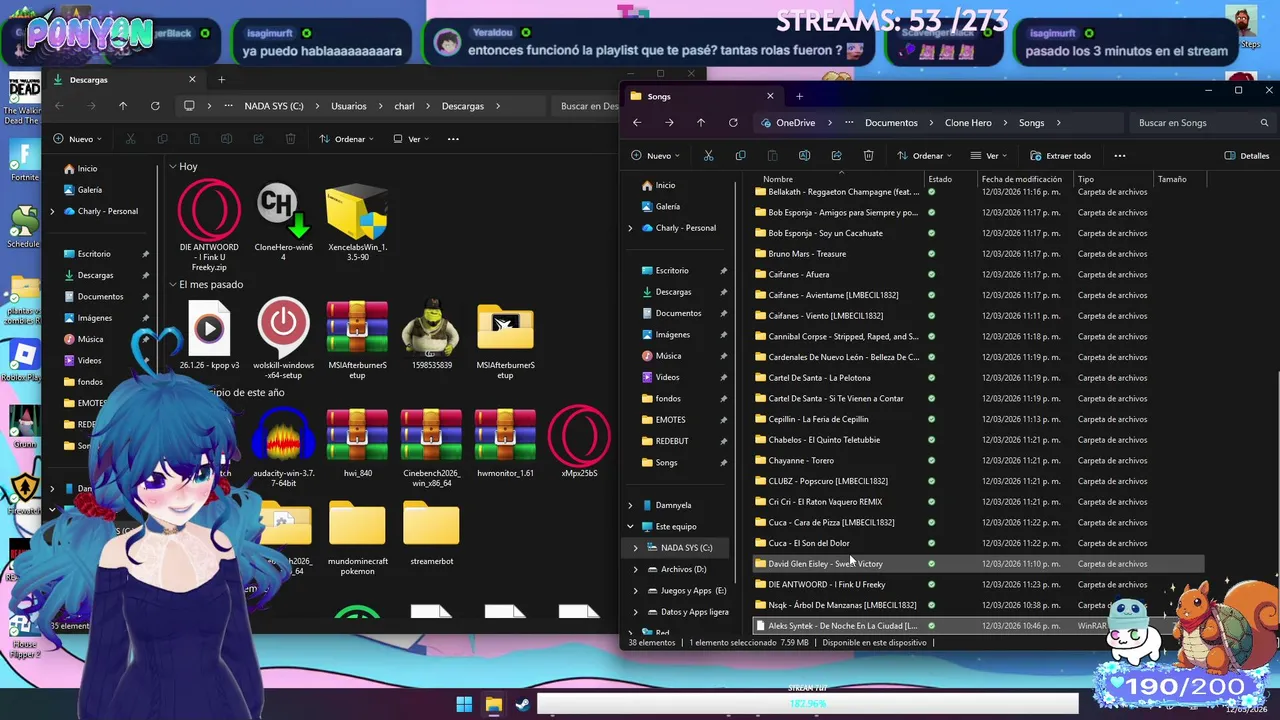Select the Caifanes - Afuera folder
Screen dimensions: 1280x720
pyautogui.click(x=980, y=274)
